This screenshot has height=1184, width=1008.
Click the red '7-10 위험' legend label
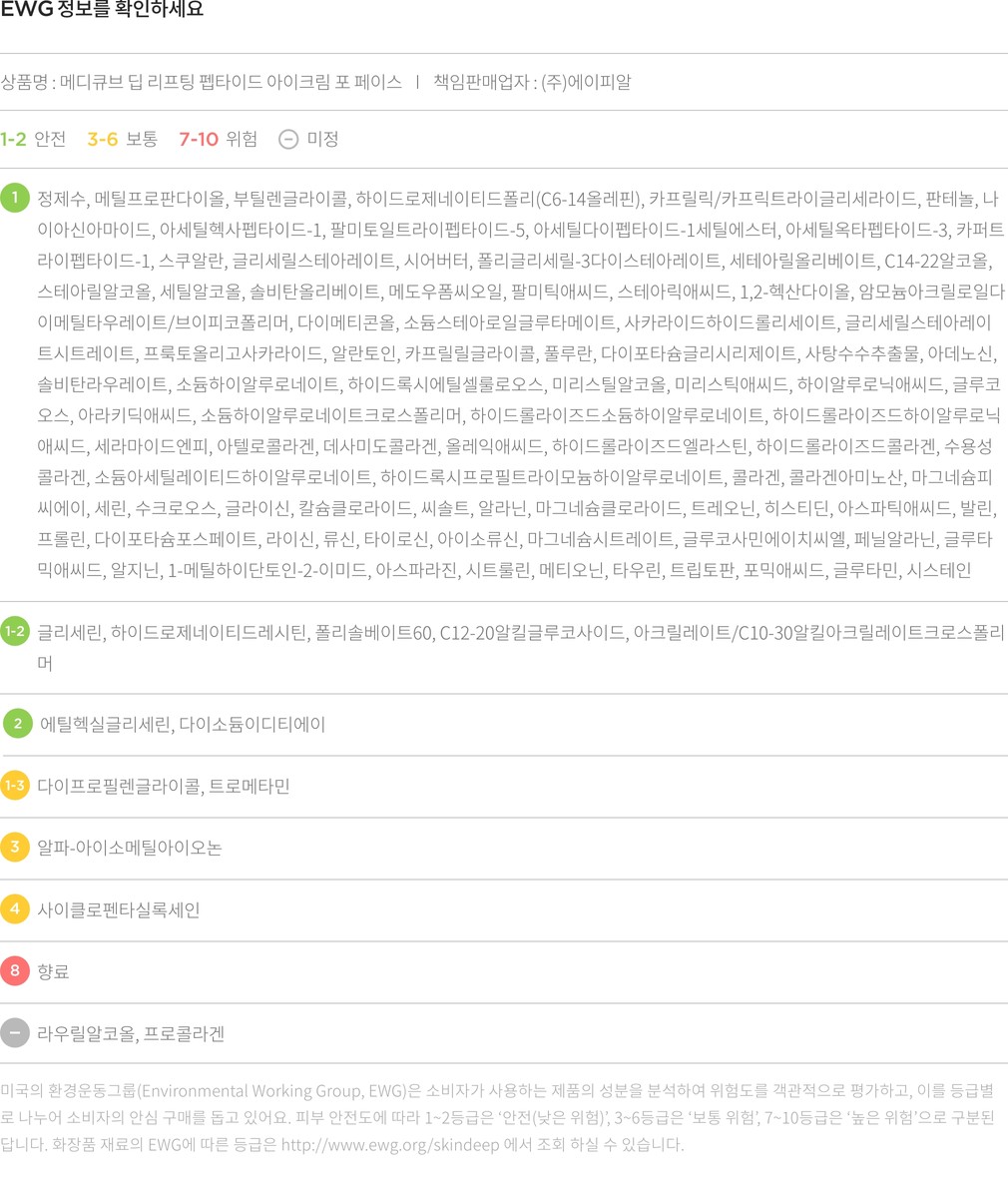coord(218,139)
